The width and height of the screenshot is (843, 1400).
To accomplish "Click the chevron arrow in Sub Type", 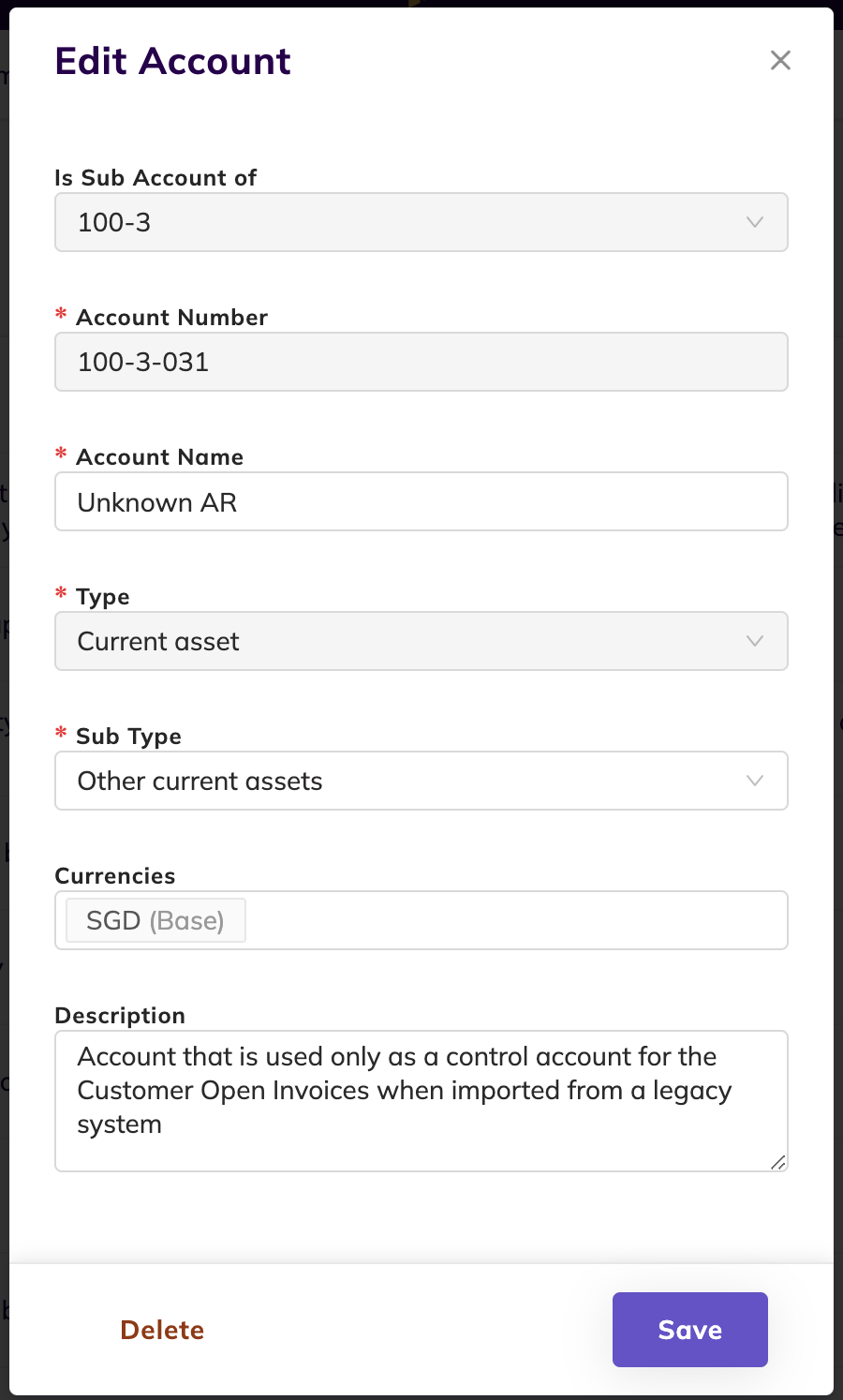I will [x=755, y=781].
